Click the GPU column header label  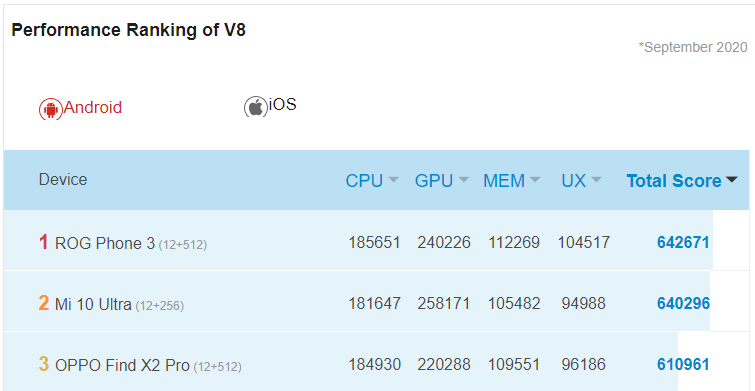tap(434, 181)
